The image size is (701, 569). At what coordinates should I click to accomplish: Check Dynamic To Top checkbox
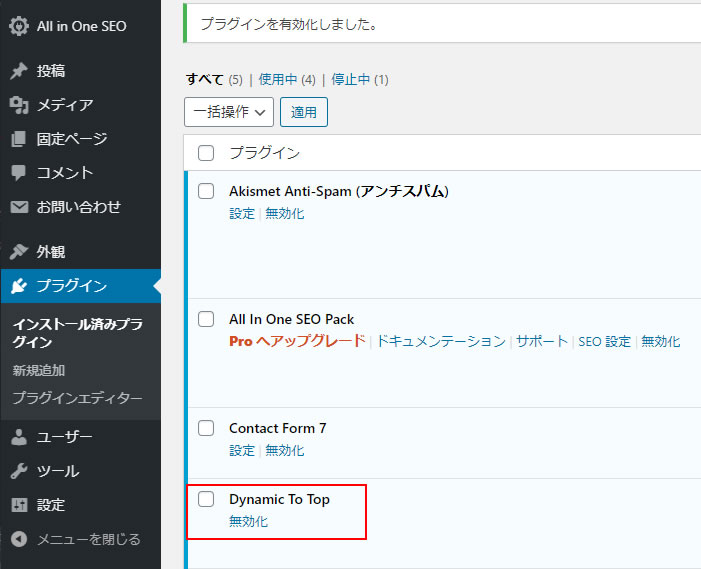[x=206, y=499]
